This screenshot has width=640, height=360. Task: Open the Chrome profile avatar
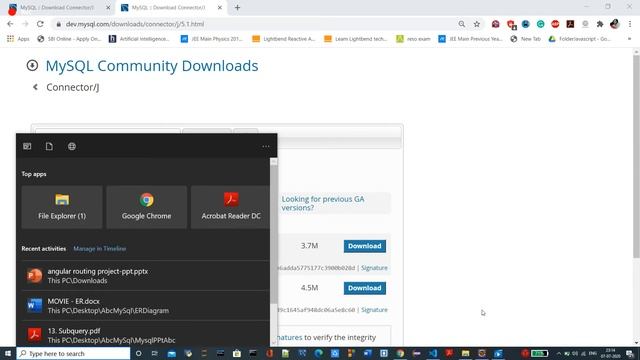point(615,24)
